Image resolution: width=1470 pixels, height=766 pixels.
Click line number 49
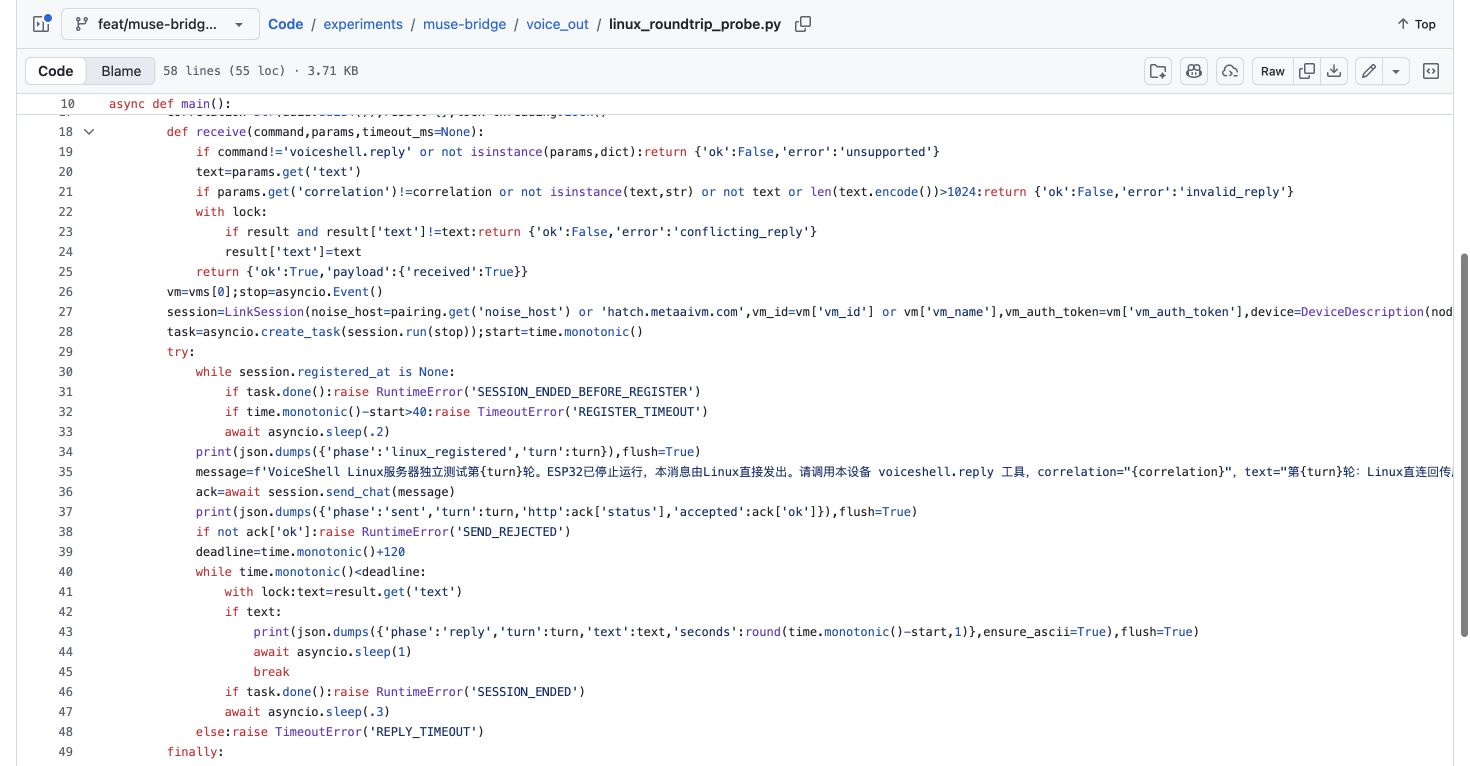pyautogui.click(x=65, y=751)
